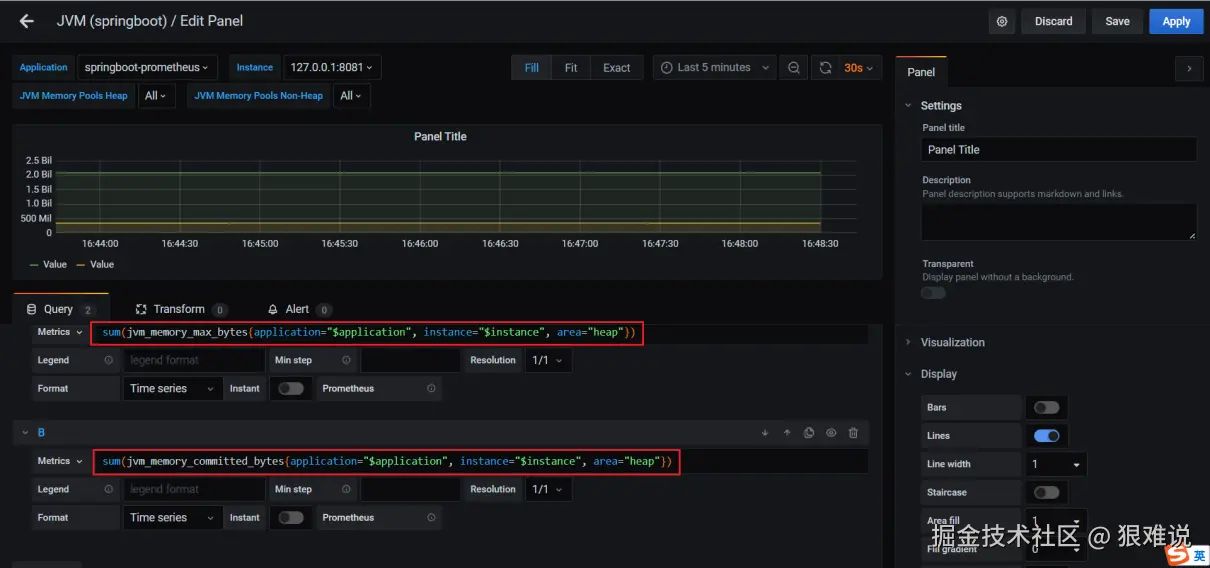Image resolution: width=1210 pixels, height=568 pixels.
Task: Open Metrics browser dropdown in query A
Action: (x=59, y=332)
